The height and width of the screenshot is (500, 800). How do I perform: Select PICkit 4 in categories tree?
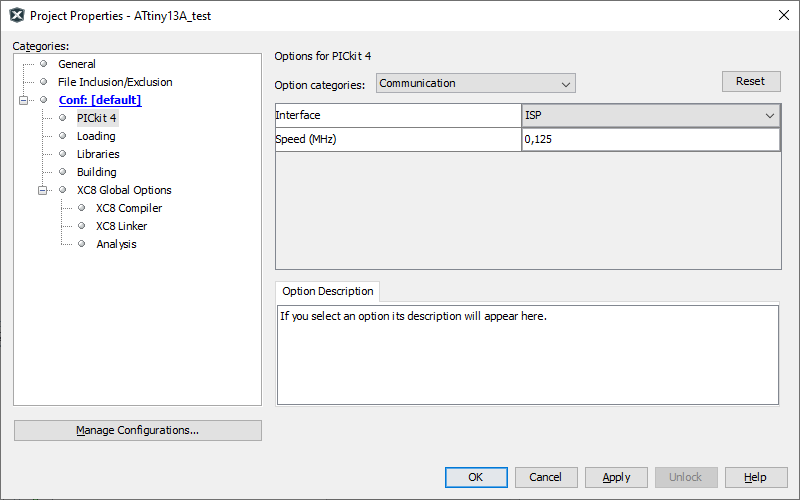click(97, 118)
